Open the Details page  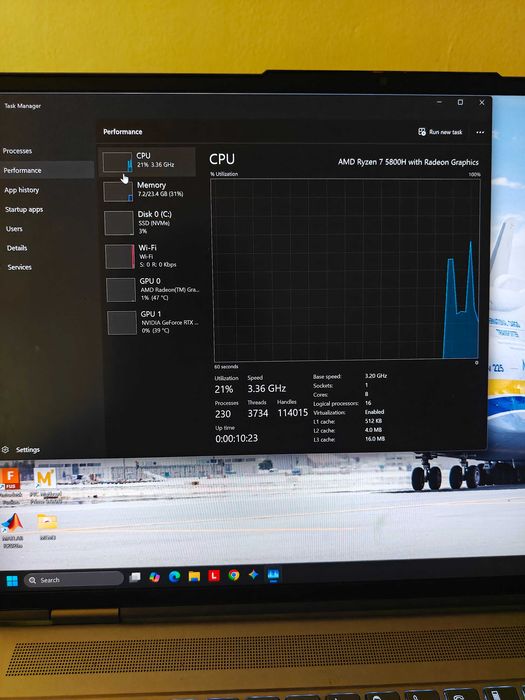click(17, 248)
